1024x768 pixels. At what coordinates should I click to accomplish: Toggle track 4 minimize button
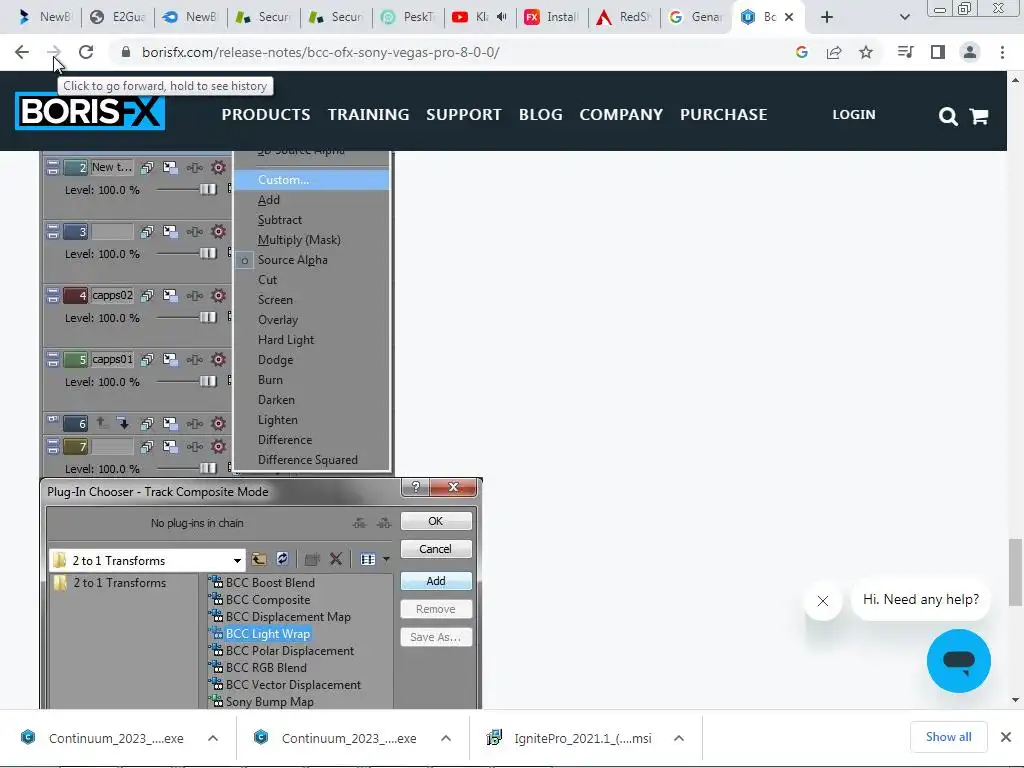click(53, 295)
